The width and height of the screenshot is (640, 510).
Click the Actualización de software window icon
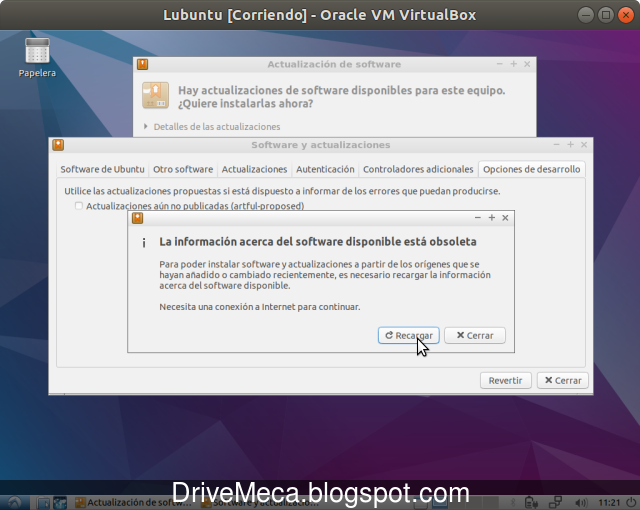point(142,64)
